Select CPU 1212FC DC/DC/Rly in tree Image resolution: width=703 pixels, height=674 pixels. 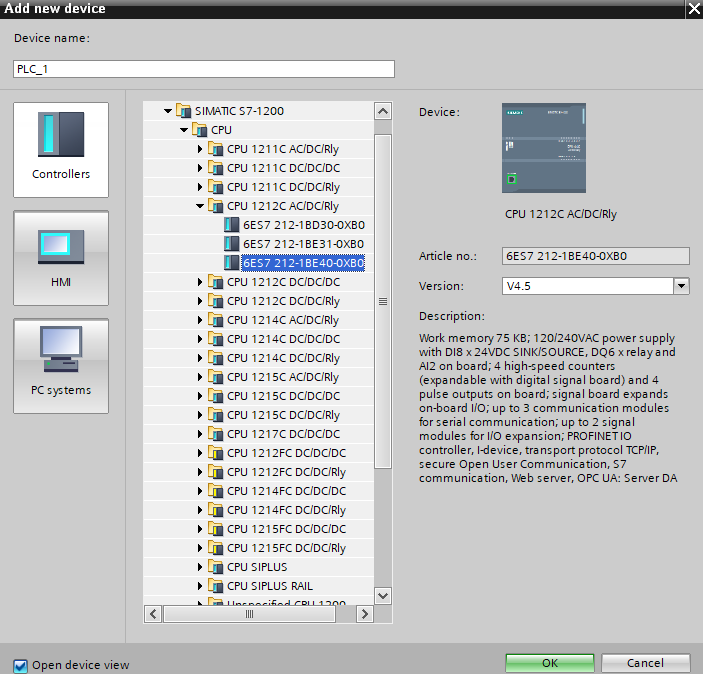pyautogui.click(x=286, y=472)
